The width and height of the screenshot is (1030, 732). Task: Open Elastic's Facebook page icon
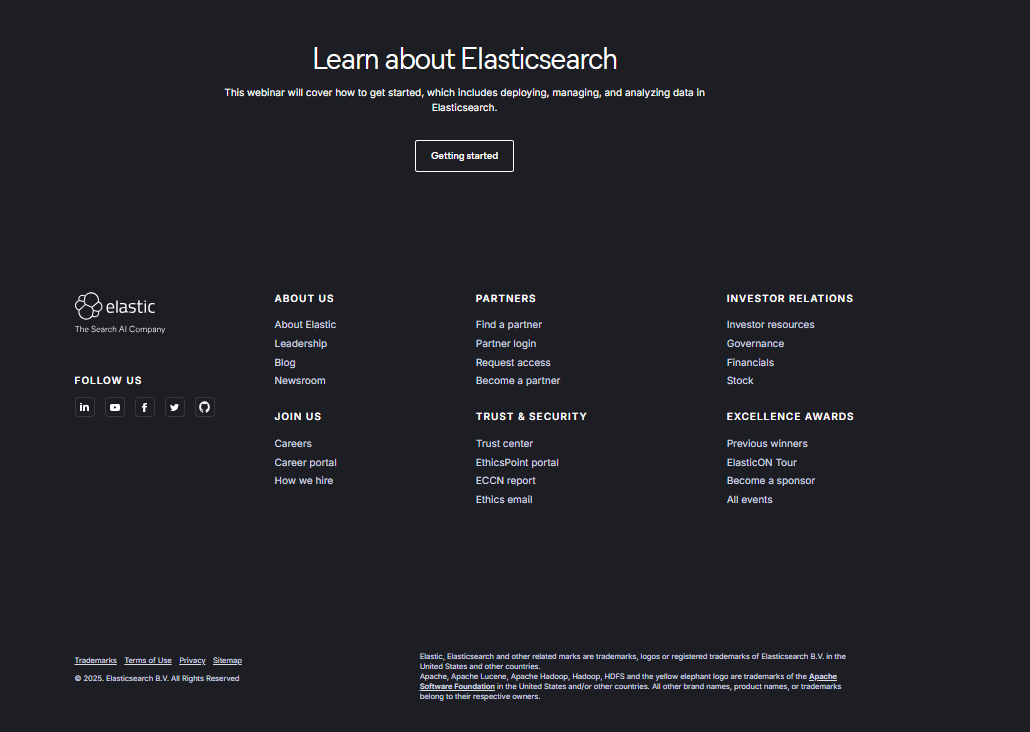[x=145, y=407]
